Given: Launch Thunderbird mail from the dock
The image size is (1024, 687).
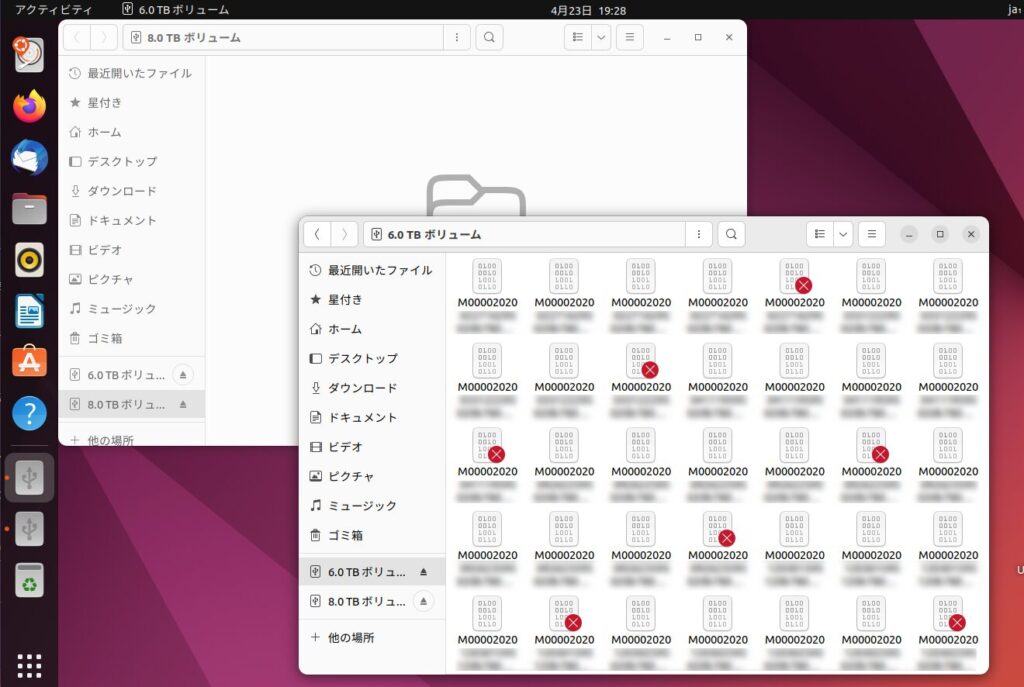Looking at the screenshot, I should (29, 158).
